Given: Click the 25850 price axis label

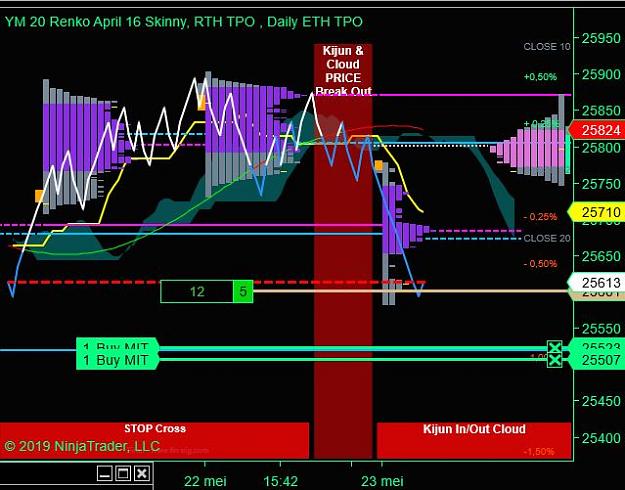Looking at the screenshot, I should click(x=601, y=110).
